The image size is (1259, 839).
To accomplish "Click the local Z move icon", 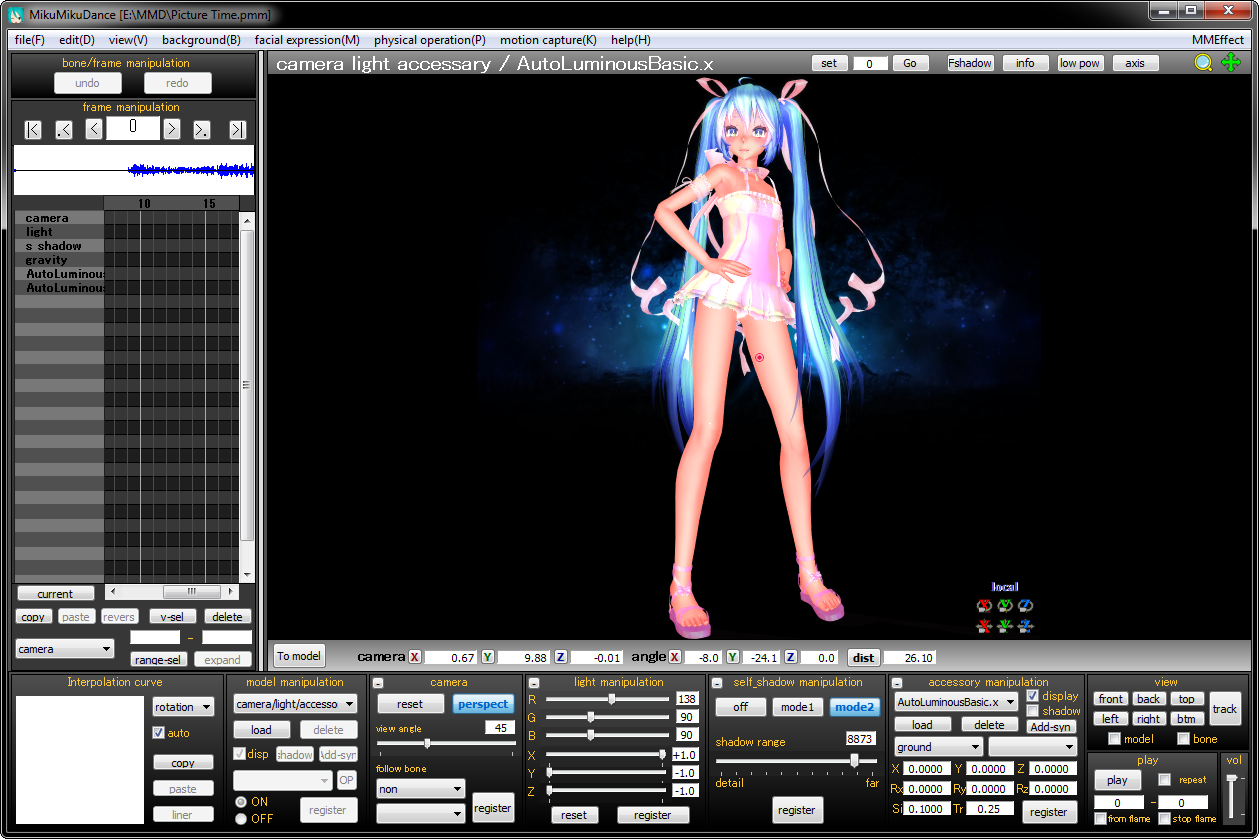I will tap(1026, 627).
